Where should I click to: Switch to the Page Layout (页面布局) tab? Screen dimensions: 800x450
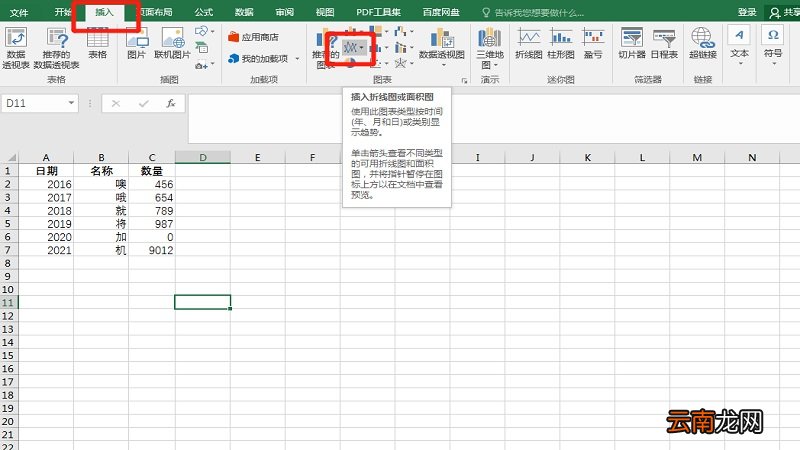click(156, 12)
